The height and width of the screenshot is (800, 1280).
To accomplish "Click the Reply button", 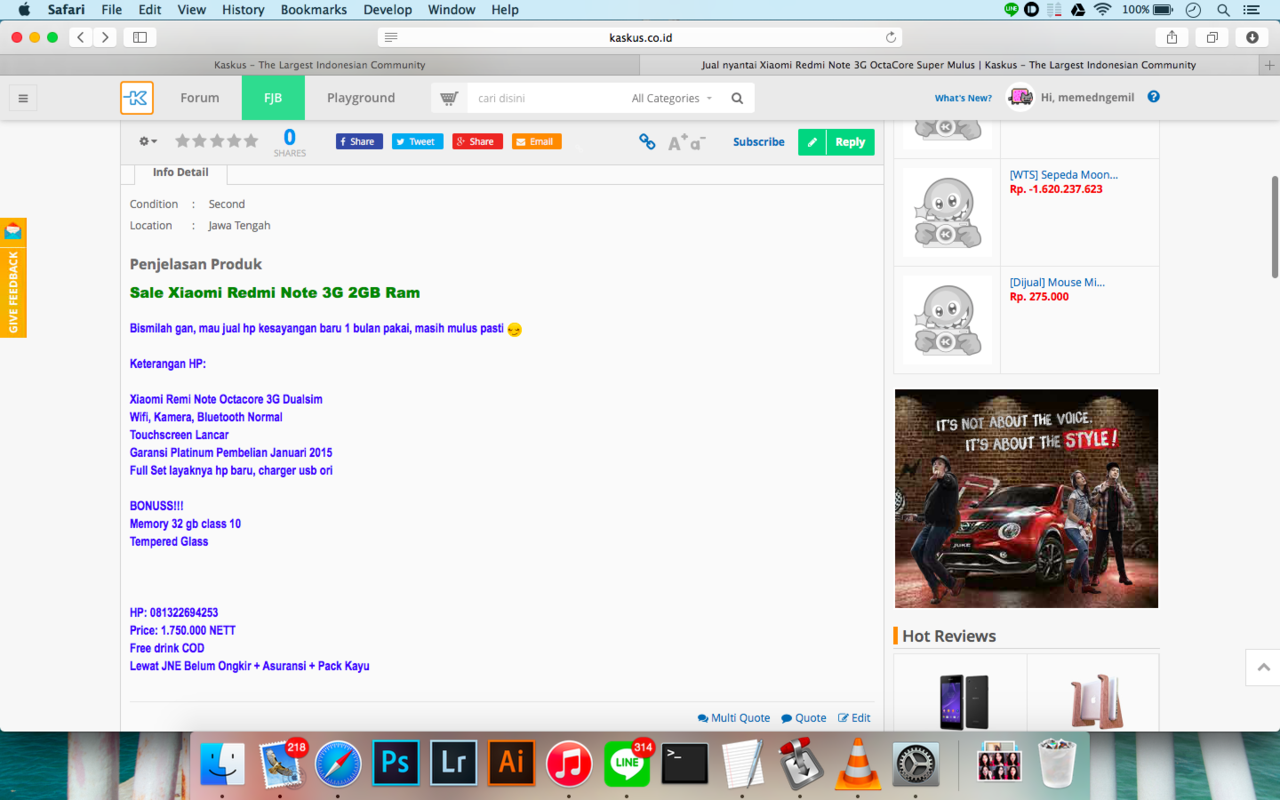I will pos(850,142).
